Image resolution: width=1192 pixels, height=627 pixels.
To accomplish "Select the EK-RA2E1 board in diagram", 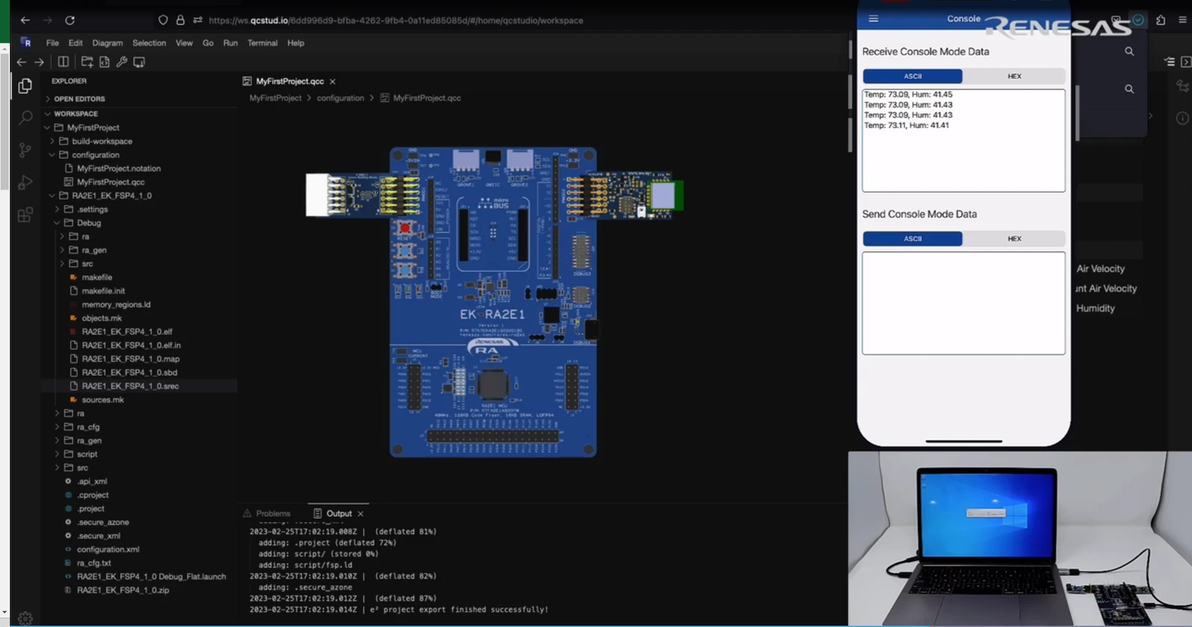I will (493, 302).
